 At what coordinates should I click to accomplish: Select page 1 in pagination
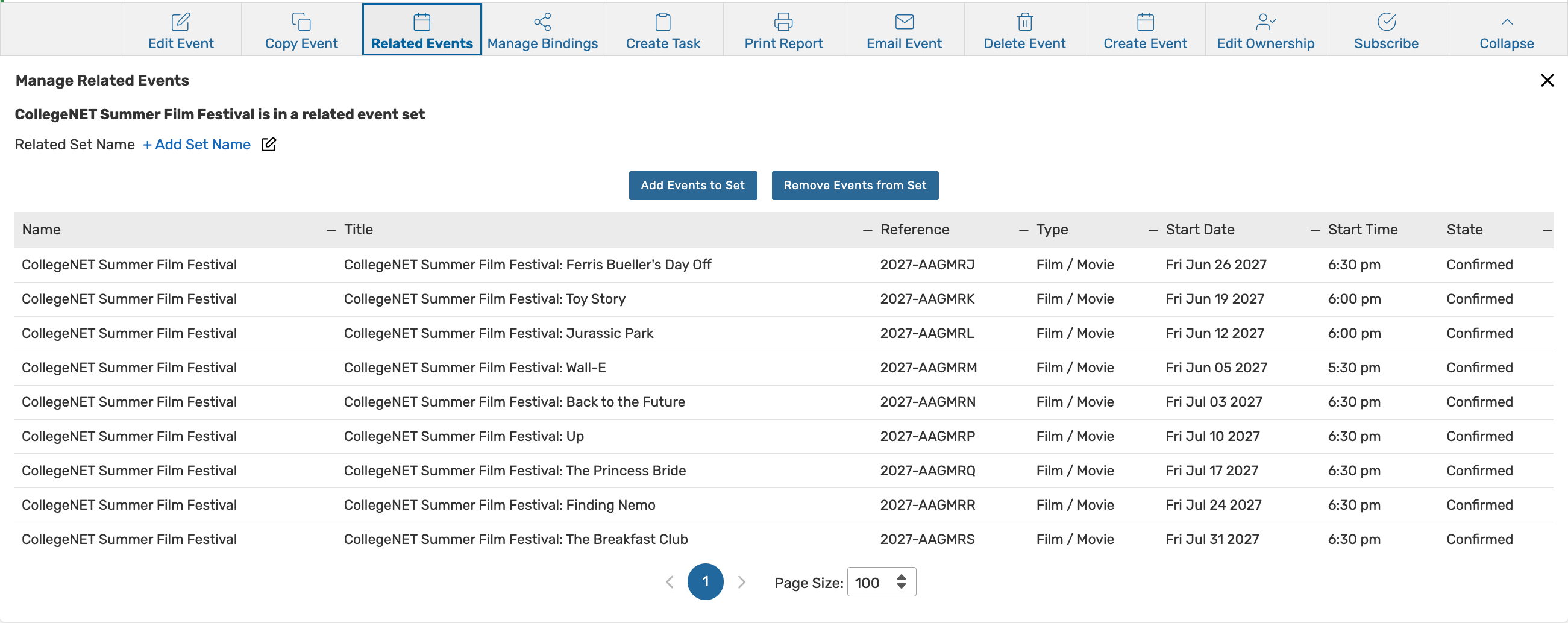pyautogui.click(x=706, y=582)
